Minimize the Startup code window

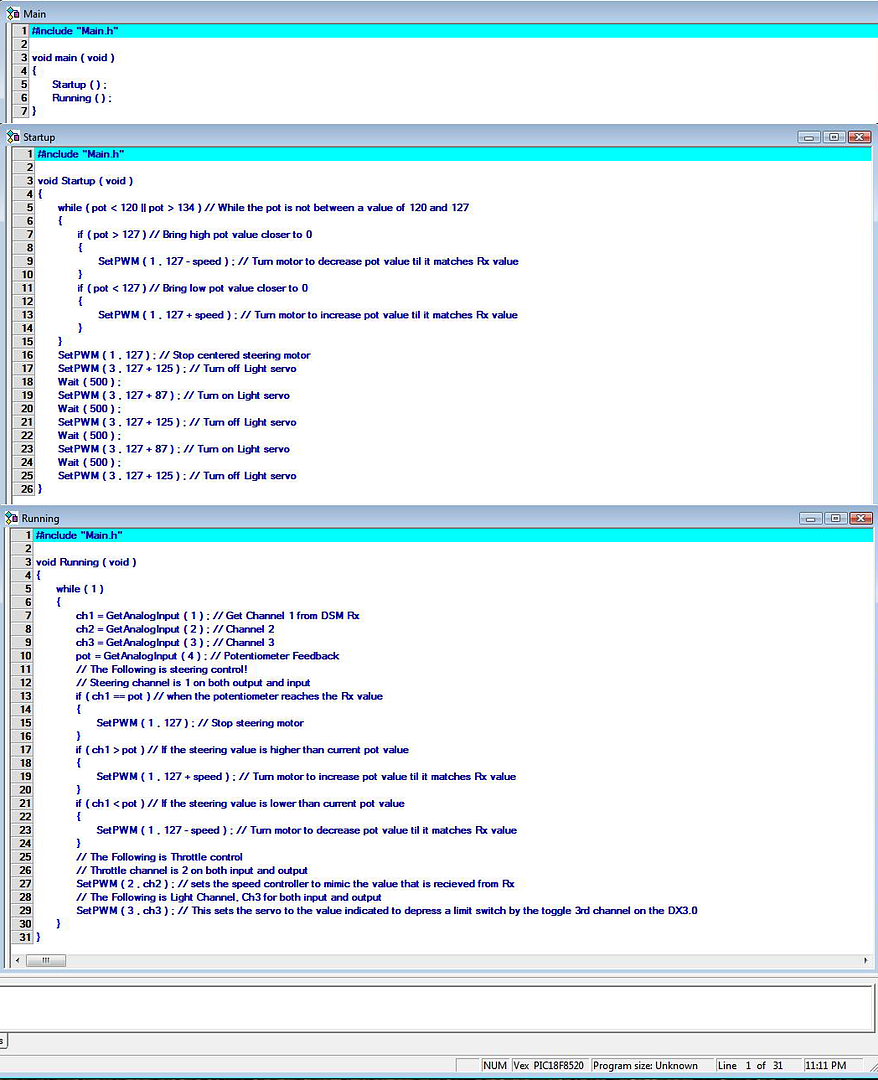click(x=809, y=137)
